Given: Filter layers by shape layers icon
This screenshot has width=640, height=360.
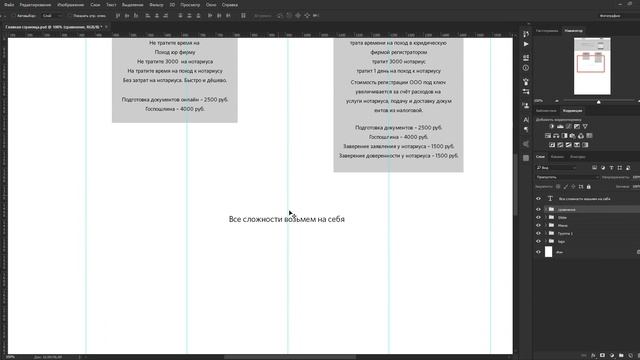Looking at the screenshot, I should pyautogui.click(x=620, y=168).
